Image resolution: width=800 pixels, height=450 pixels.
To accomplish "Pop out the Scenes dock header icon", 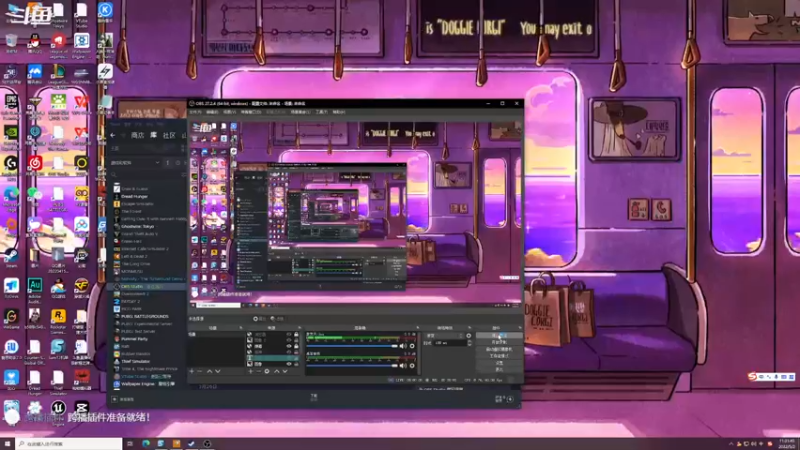I will (241, 328).
